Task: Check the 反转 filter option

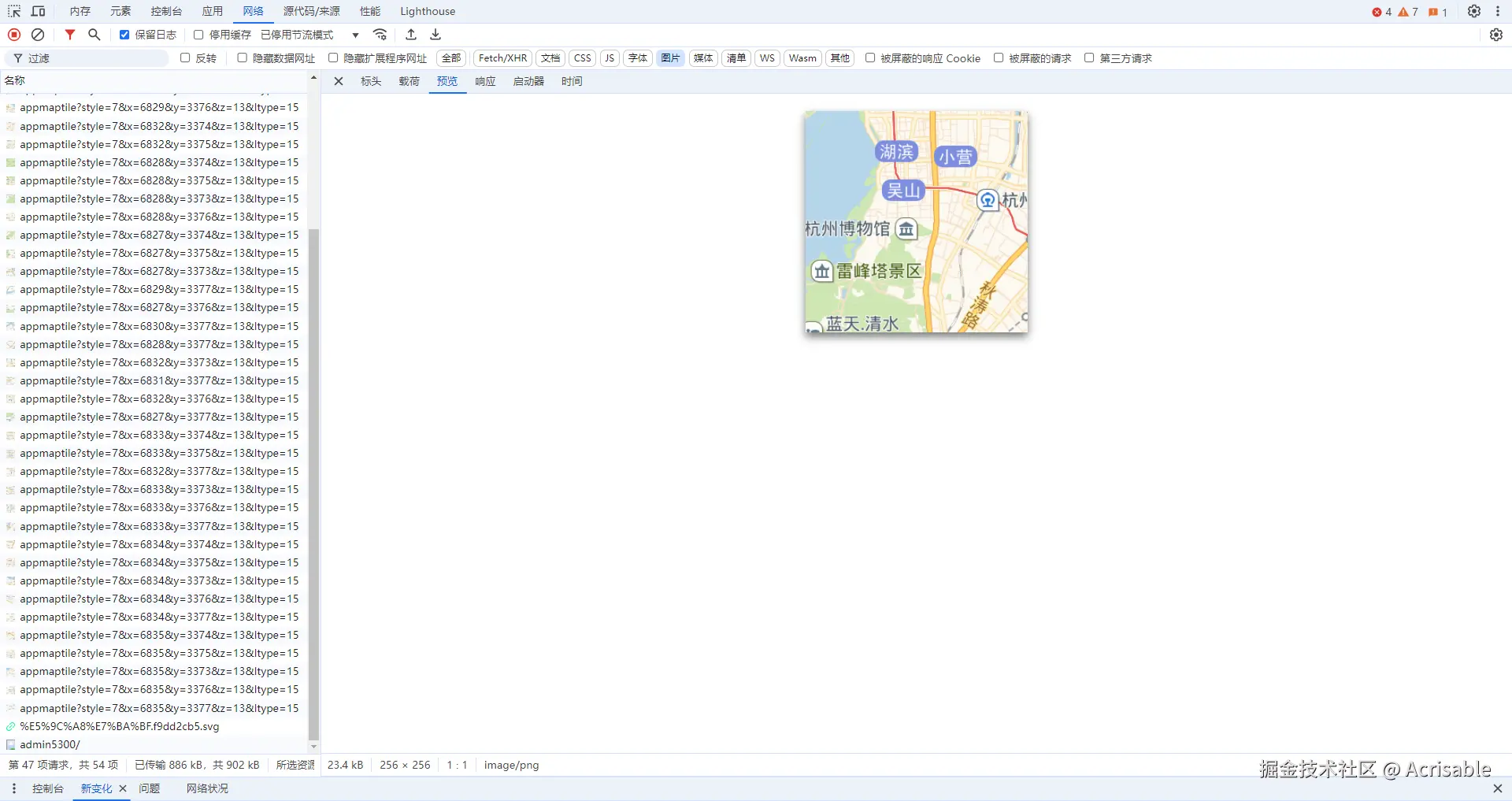Action: click(185, 57)
